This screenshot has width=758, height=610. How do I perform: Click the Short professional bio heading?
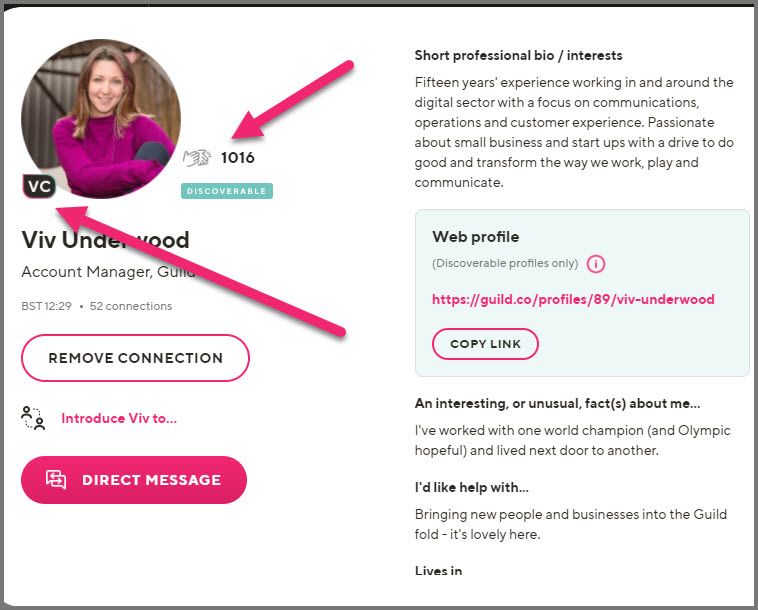point(518,56)
